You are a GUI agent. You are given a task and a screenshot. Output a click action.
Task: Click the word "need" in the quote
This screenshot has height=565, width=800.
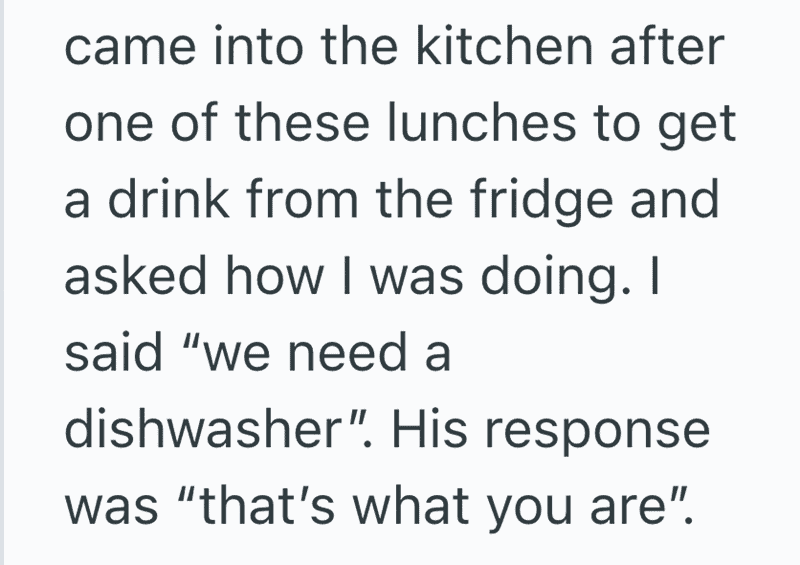(x=349, y=352)
